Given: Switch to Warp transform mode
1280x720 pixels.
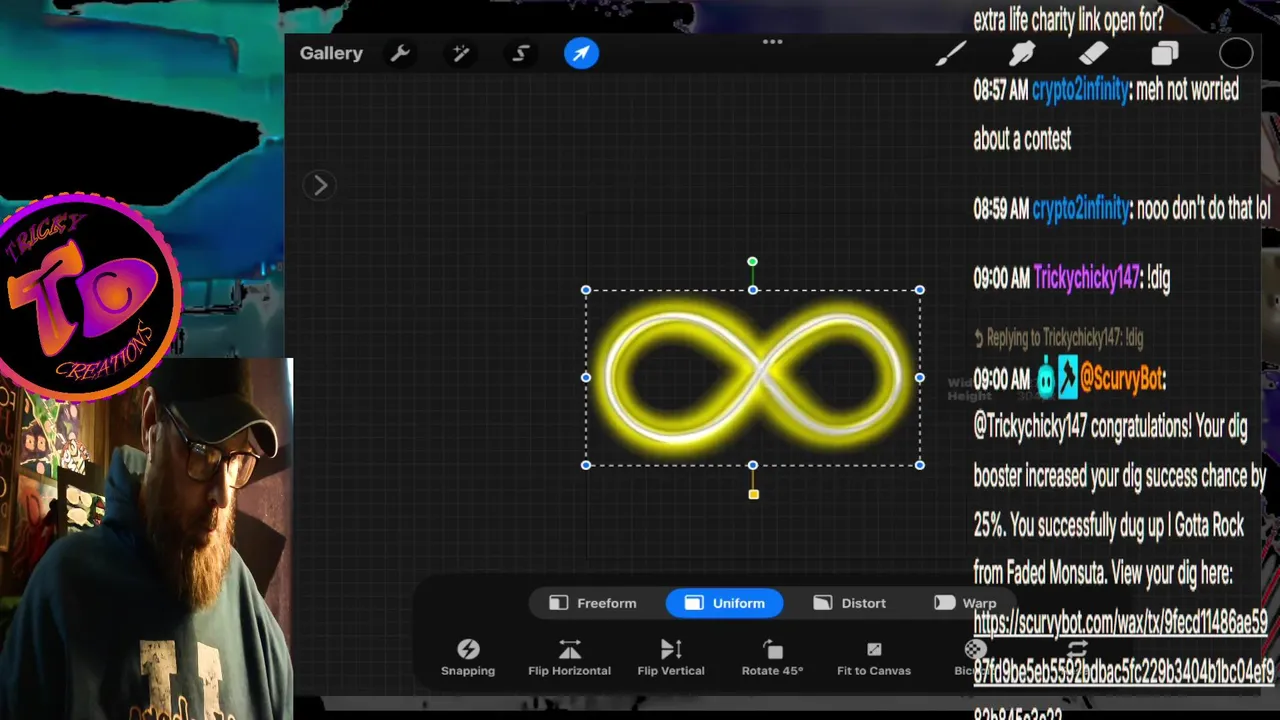Looking at the screenshot, I should click(x=964, y=603).
